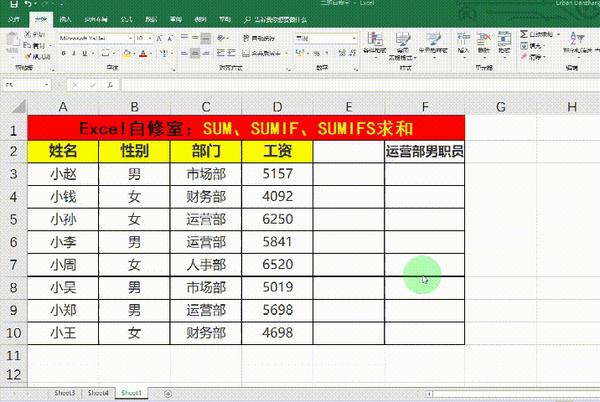Toggle Middle Align for cells
Image resolution: width=600 pixels, height=402 pixels.
click(x=195, y=38)
